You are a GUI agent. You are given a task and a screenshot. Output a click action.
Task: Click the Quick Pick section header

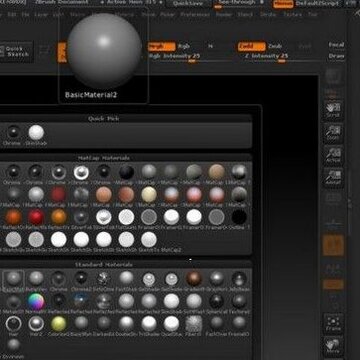pyautogui.click(x=104, y=118)
